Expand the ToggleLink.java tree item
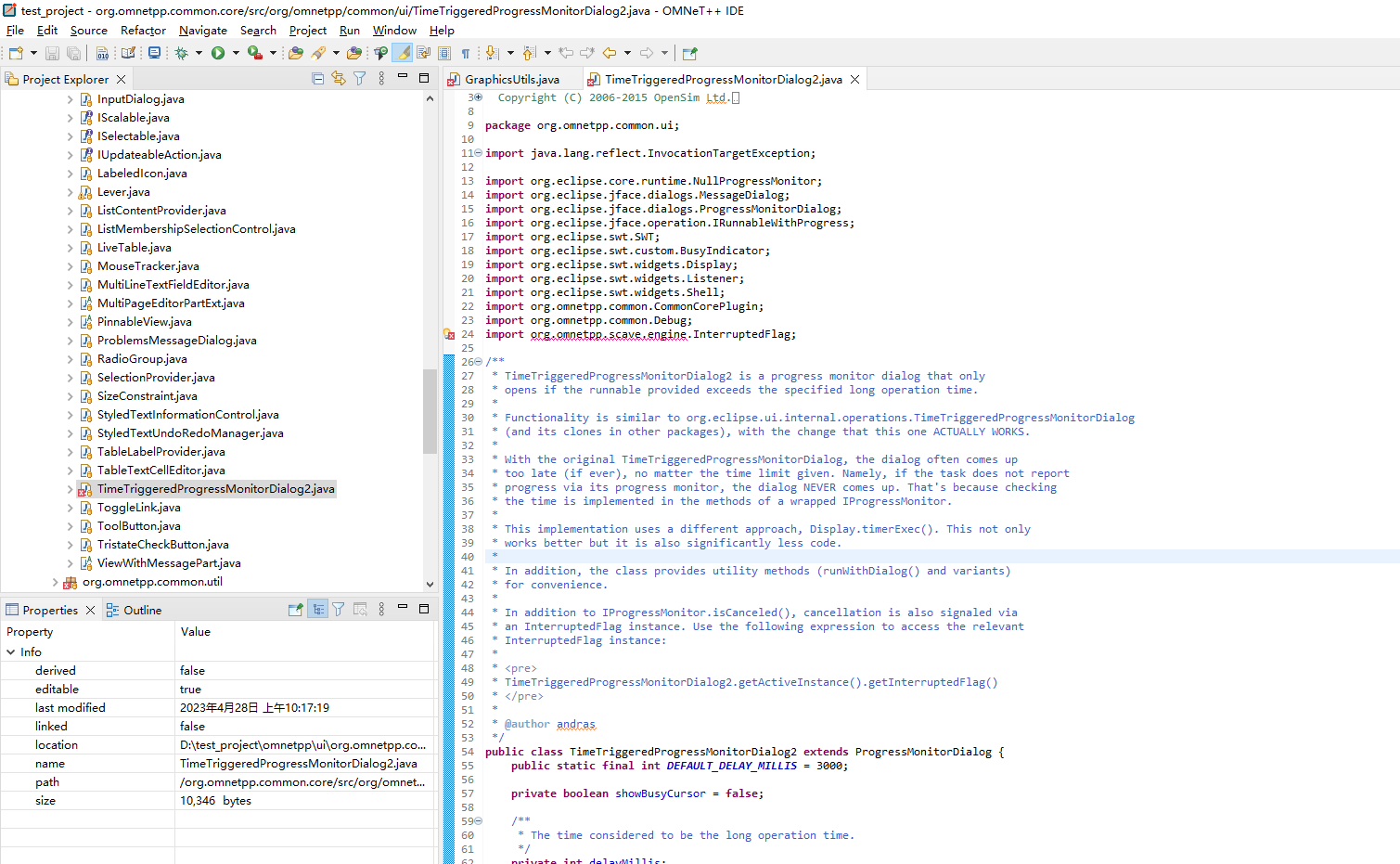 71,508
